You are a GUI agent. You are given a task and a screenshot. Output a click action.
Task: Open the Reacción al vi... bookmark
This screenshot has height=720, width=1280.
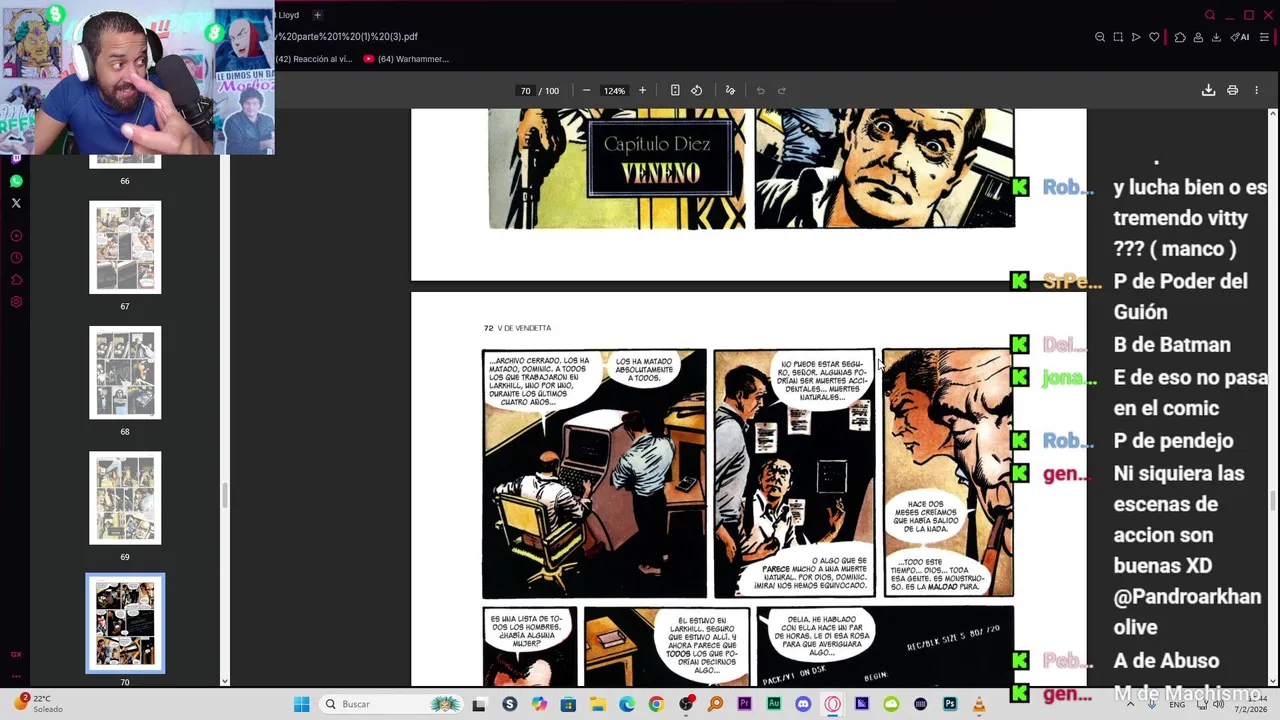coord(313,59)
